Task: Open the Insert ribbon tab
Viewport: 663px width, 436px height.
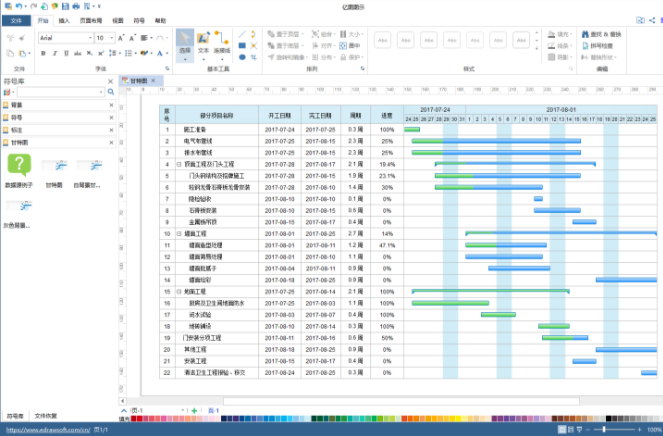Action: pyautogui.click(x=64, y=20)
